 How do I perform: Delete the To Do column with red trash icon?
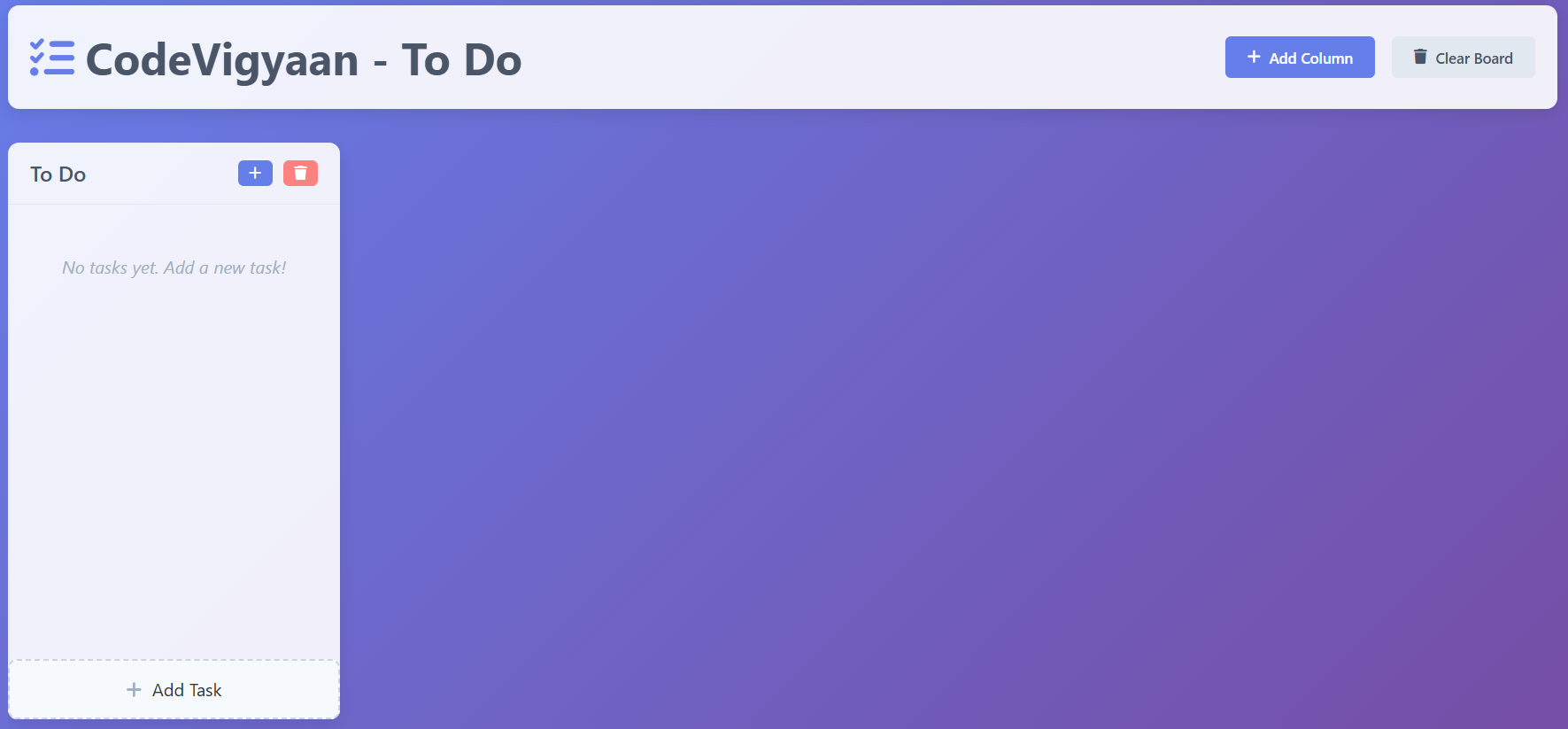(x=300, y=174)
